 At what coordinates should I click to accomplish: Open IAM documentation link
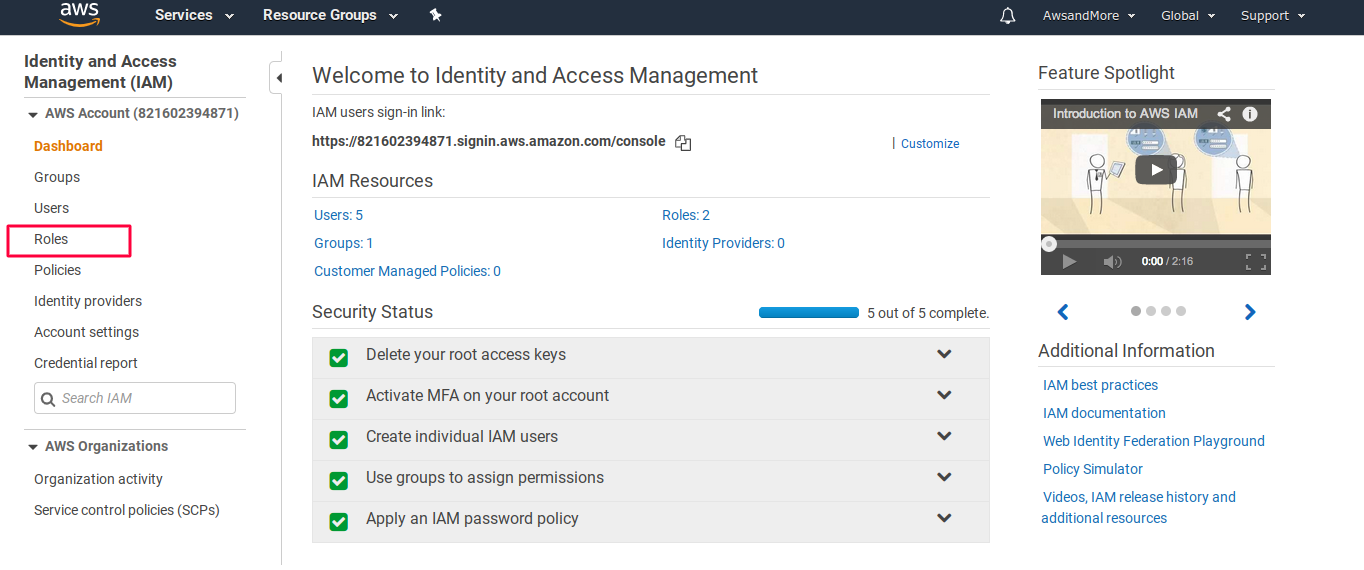click(1104, 413)
